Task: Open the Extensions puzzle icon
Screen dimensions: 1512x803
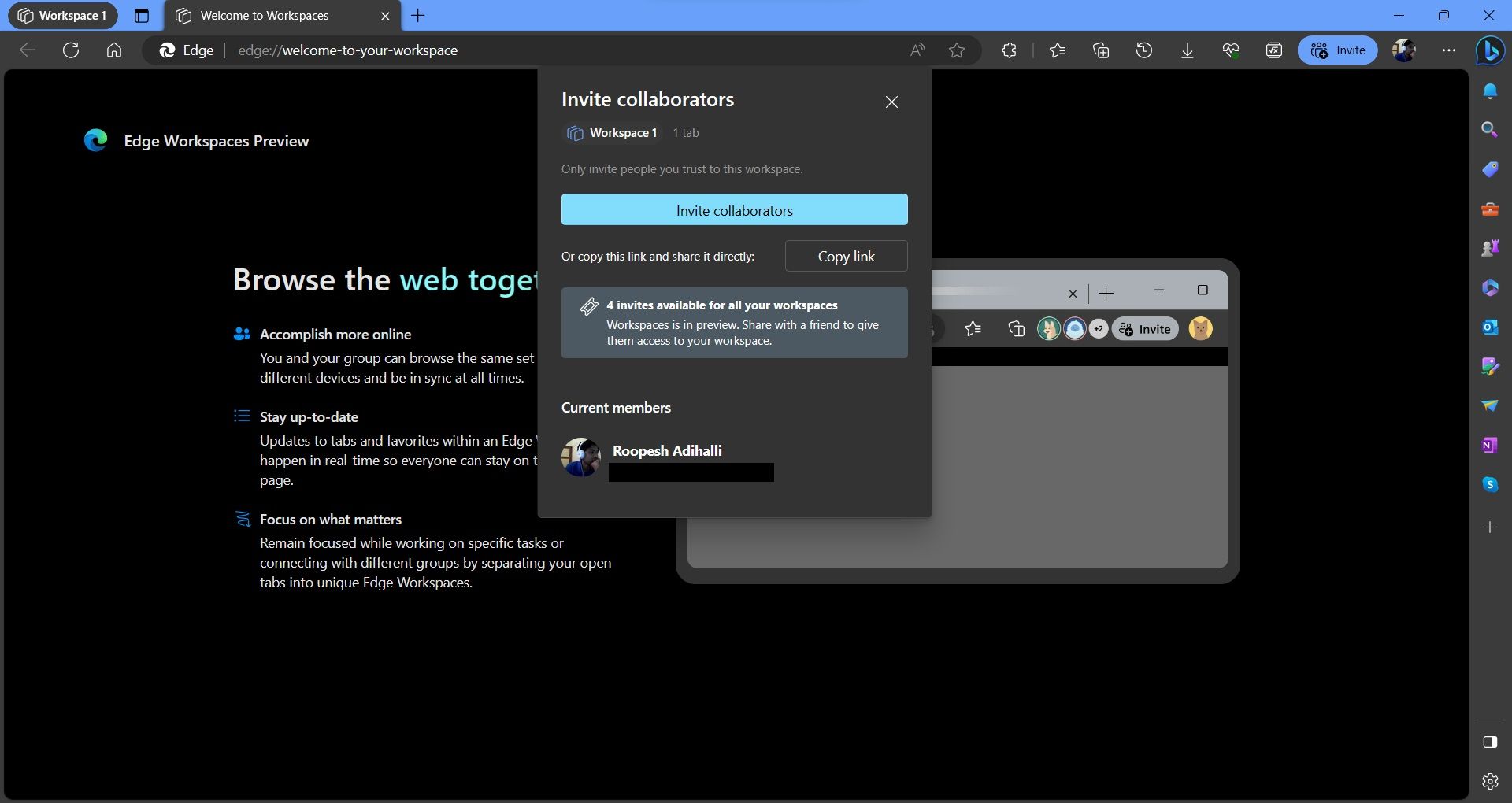Action: point(1009,50)
